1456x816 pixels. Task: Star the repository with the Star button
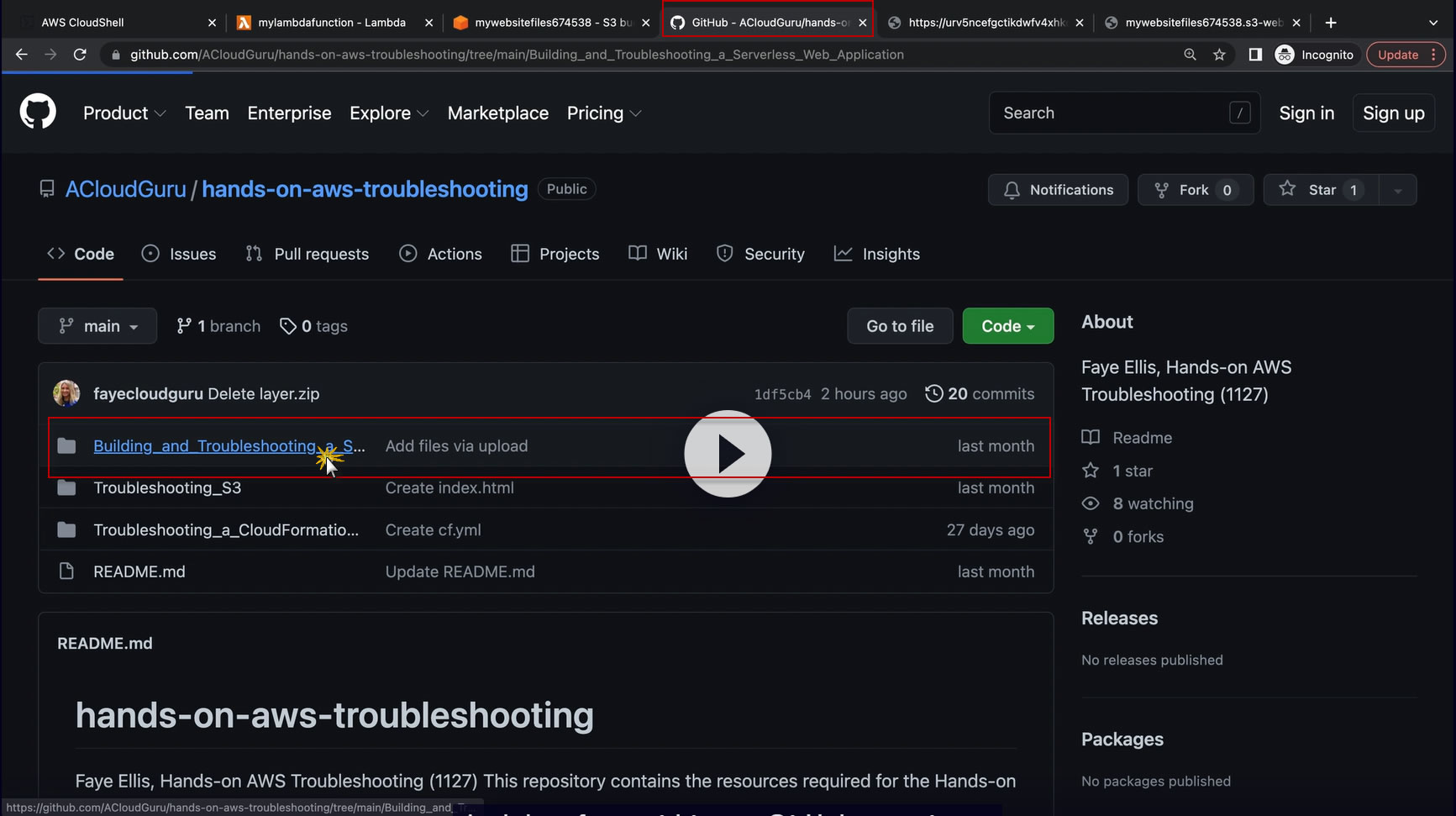1321,190
